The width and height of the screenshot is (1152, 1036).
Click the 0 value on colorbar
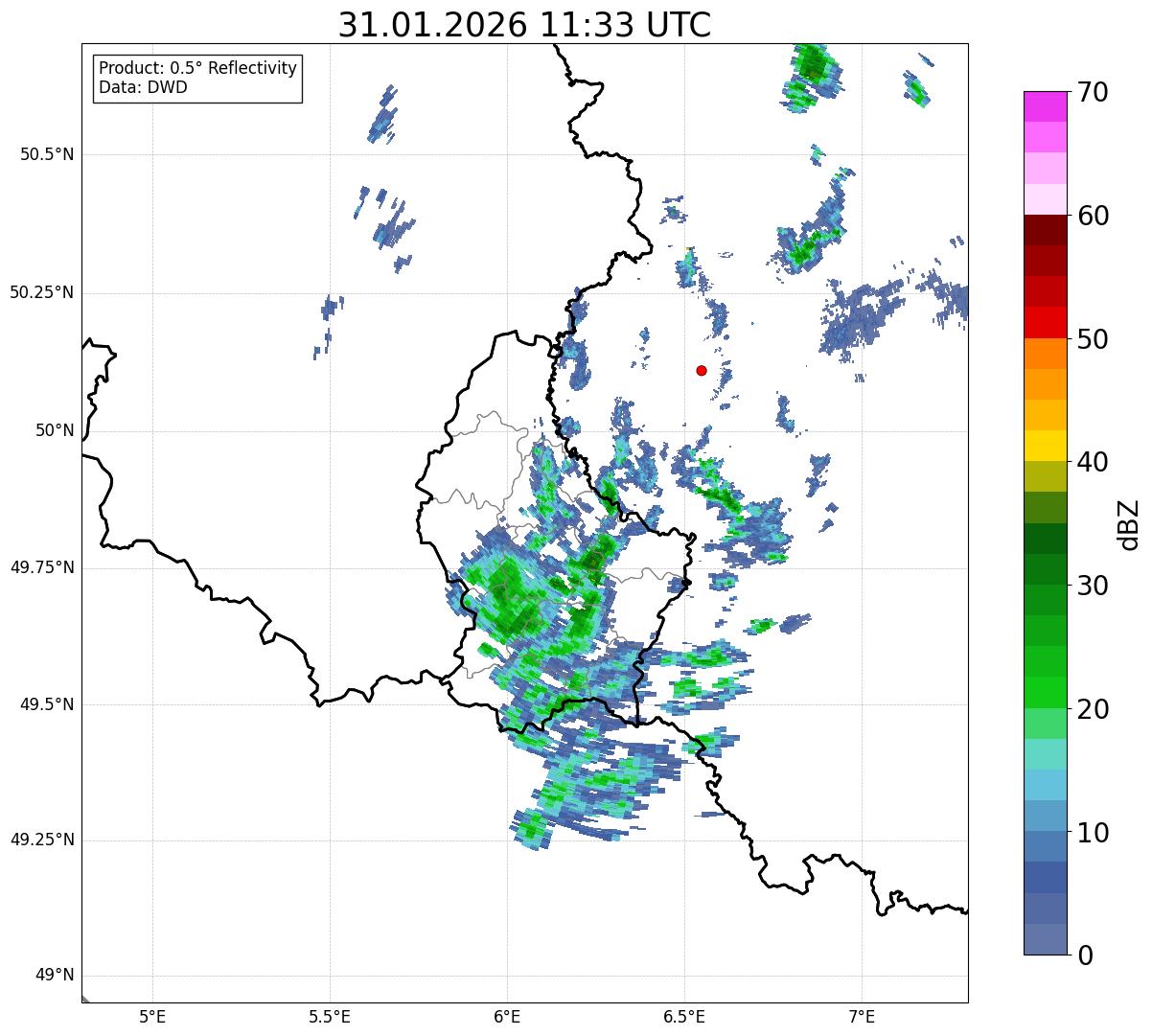[x=1086, y=955]
